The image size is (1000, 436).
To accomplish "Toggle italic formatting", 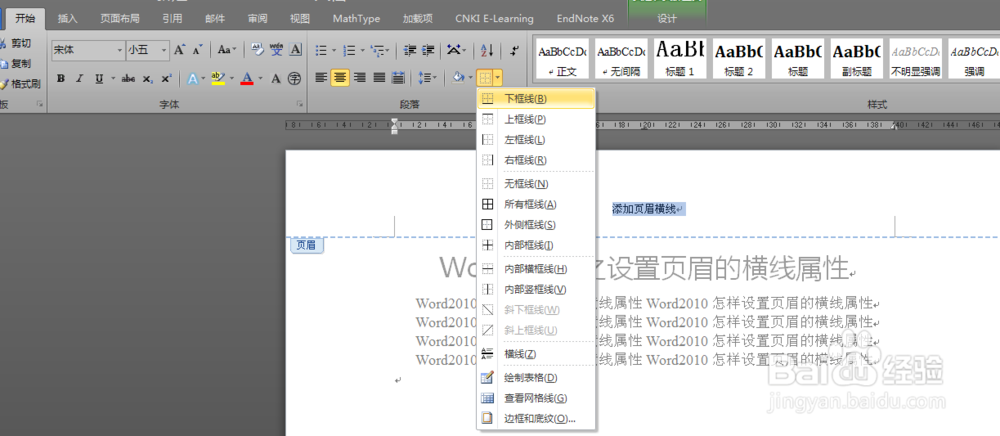I will (79, 79).
